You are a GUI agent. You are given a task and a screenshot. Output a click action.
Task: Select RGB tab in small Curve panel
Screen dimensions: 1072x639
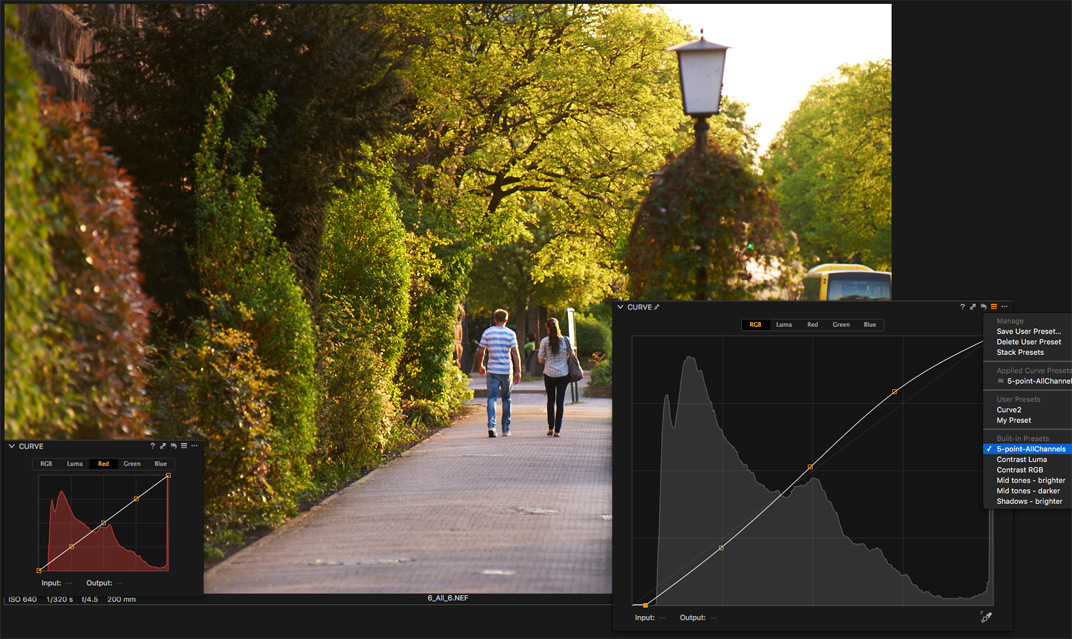[46, 464]
